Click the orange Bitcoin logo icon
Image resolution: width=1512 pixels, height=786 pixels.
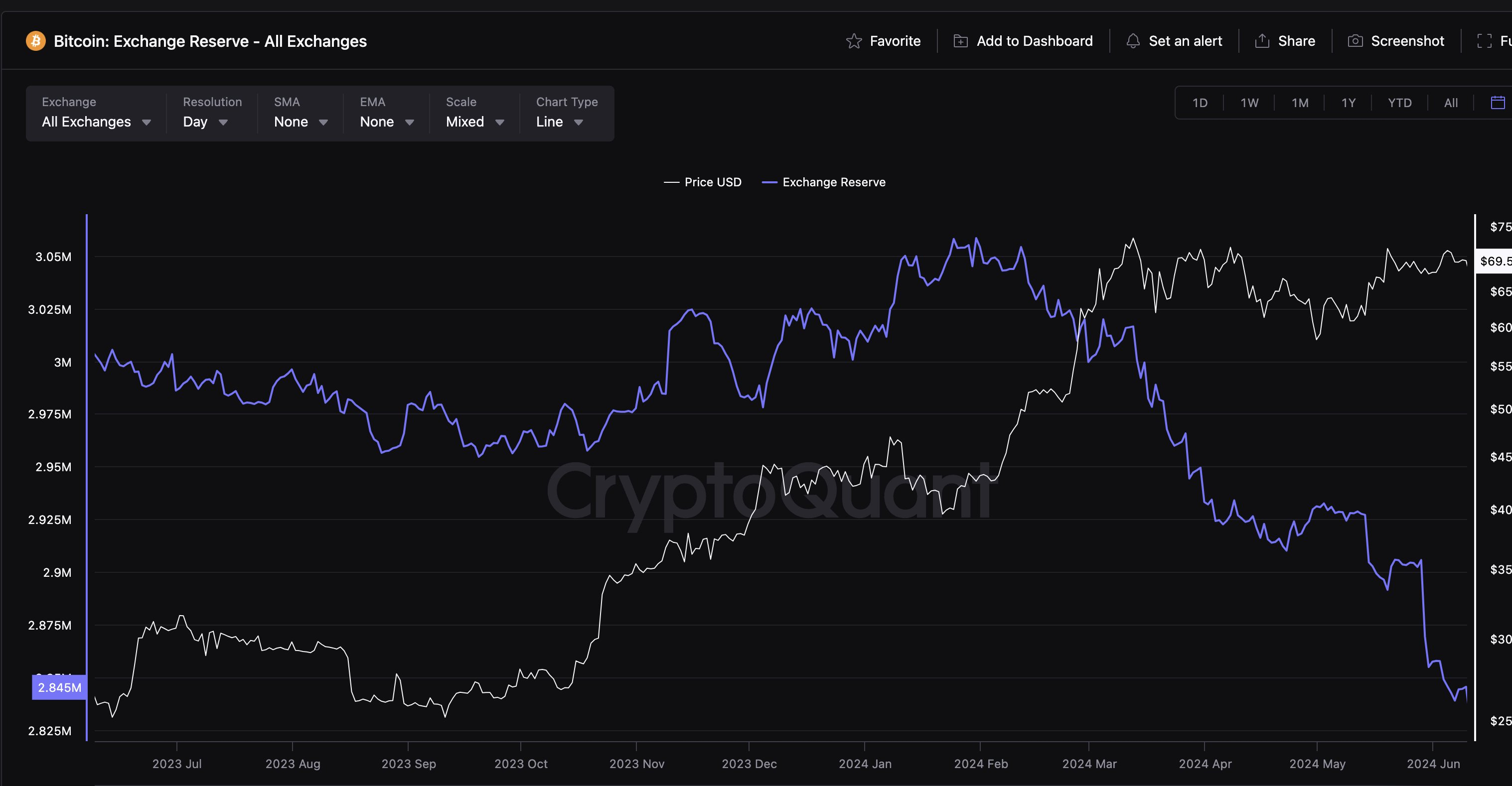click(x=36, y=41)
